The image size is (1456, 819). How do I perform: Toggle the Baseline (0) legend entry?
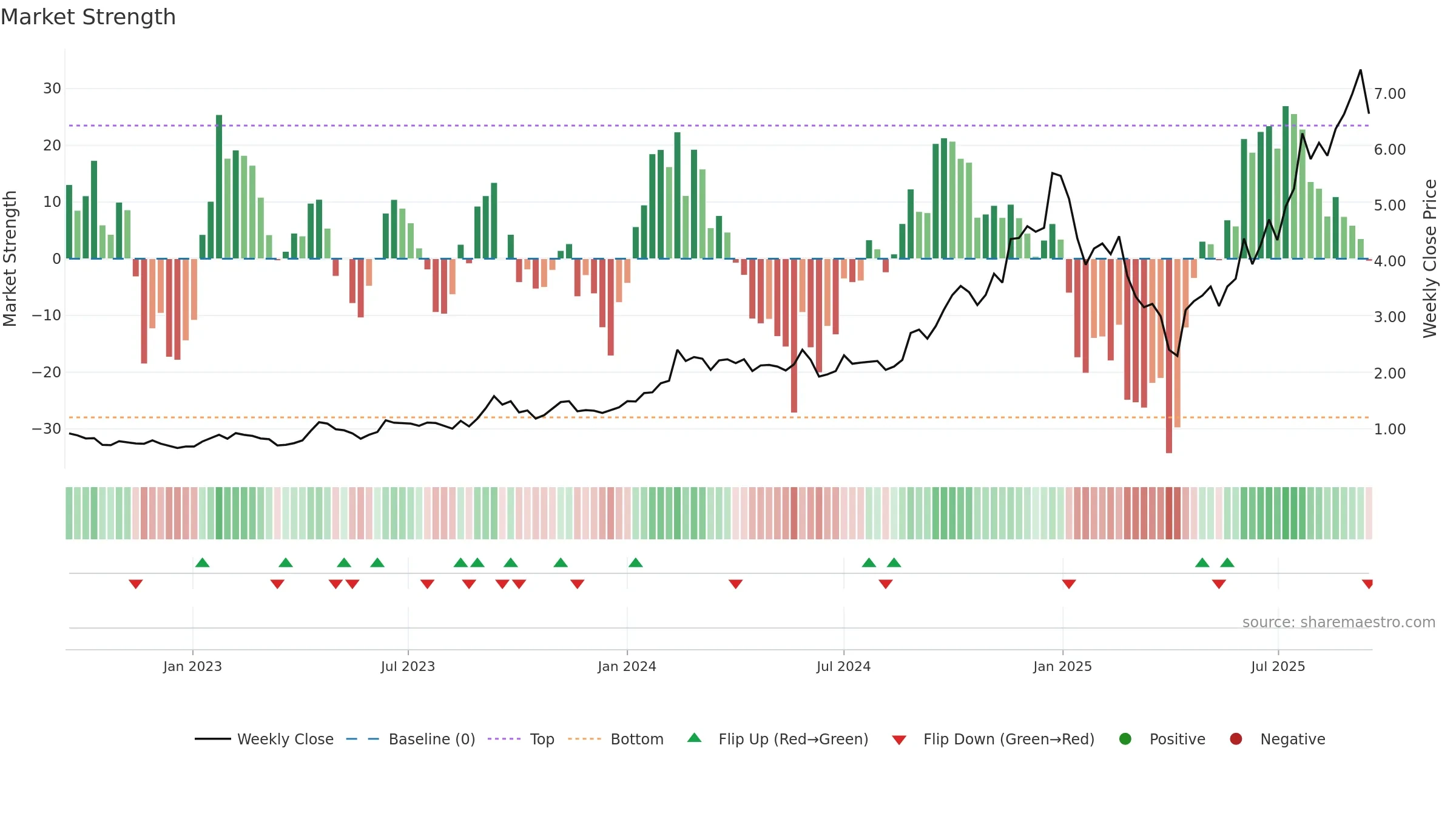pos(411,739)
